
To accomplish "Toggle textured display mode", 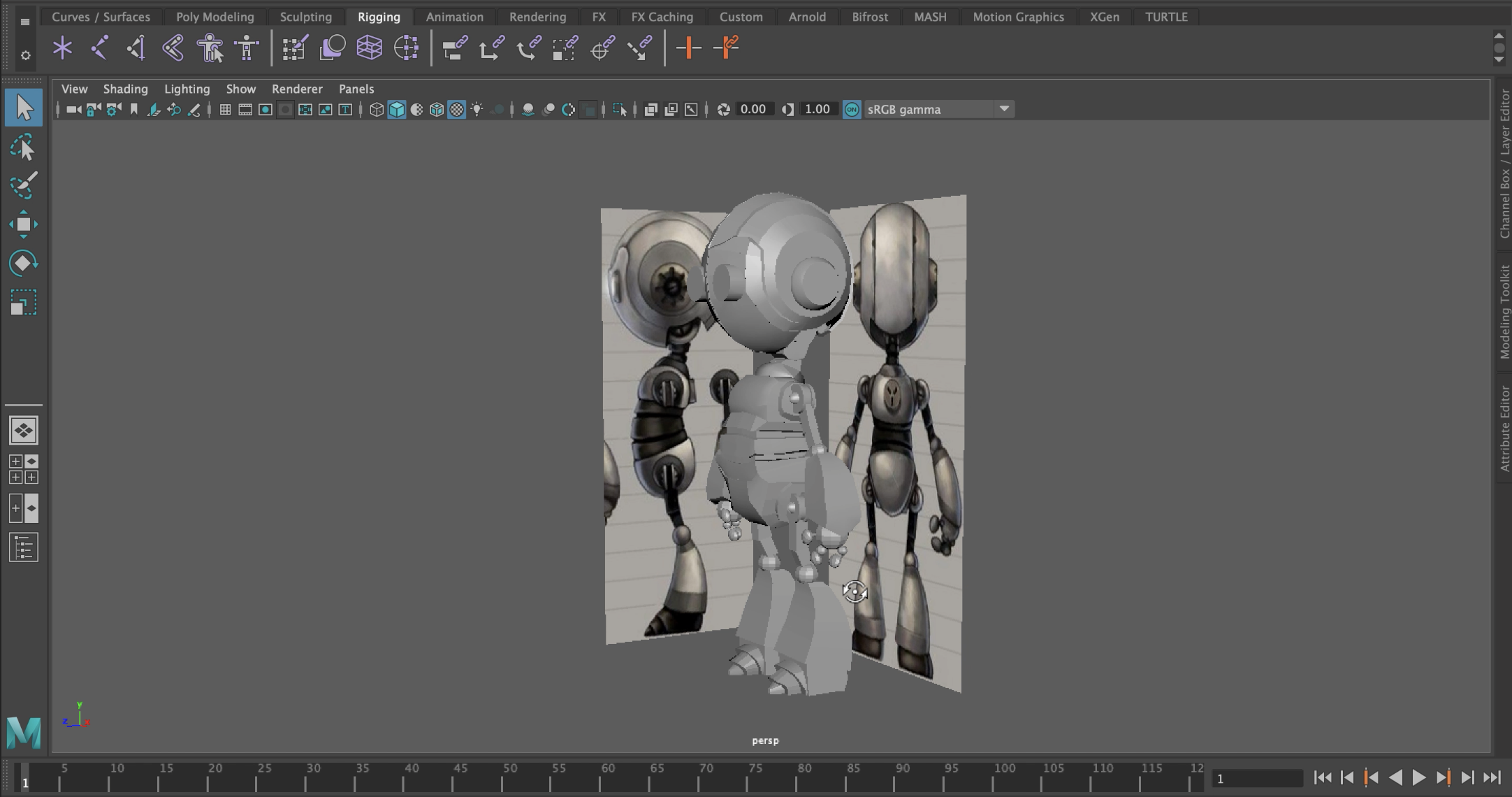I will click(x=456, y=110).
